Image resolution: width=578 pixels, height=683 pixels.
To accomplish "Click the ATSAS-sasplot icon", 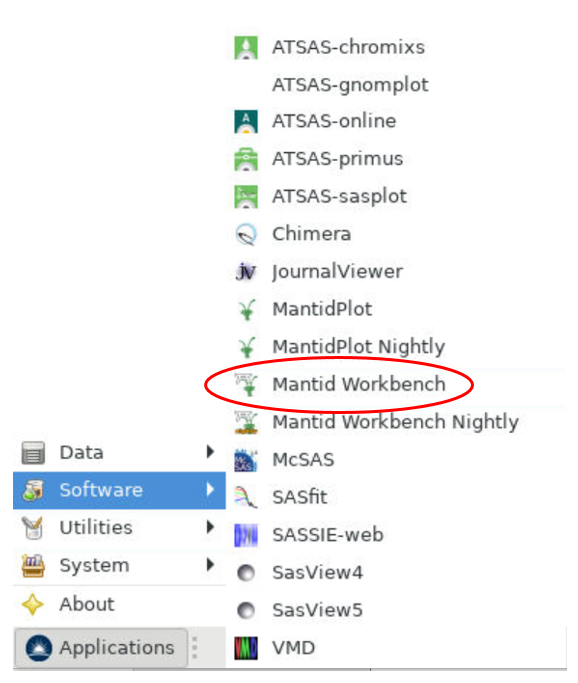I will point(246,197).
